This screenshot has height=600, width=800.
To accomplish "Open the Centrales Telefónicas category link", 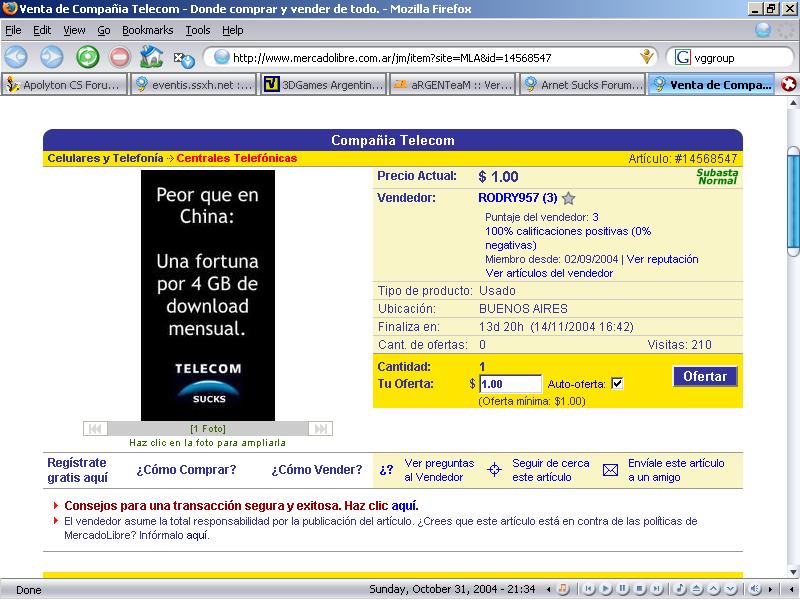I will (x=237, y=158).
